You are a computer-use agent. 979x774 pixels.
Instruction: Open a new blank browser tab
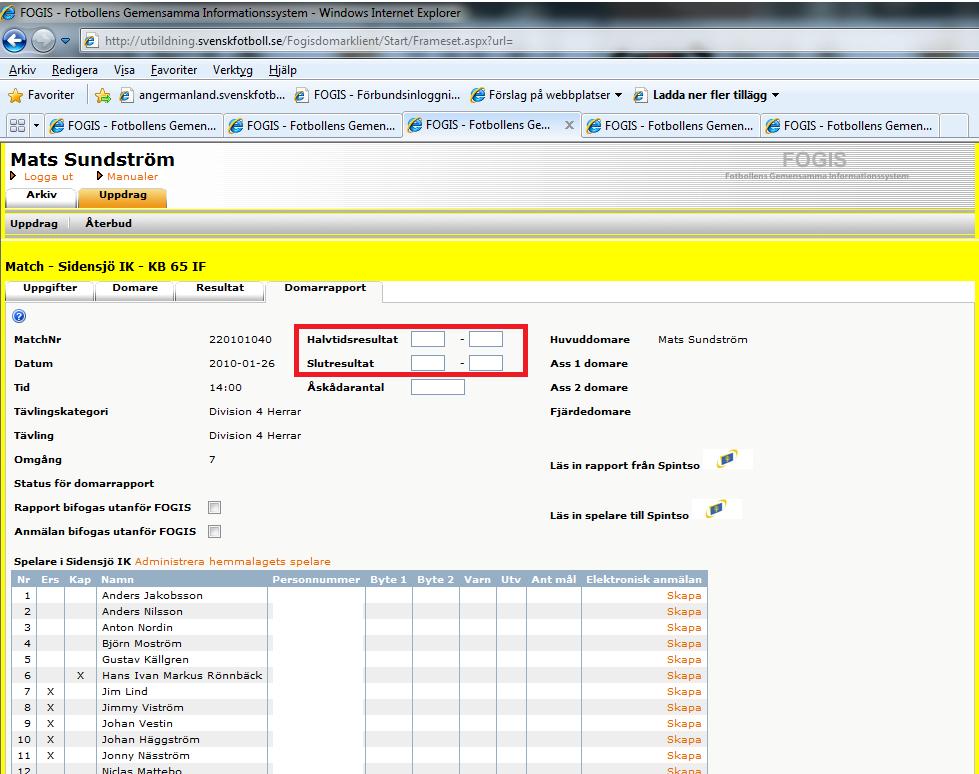(954, 125)
